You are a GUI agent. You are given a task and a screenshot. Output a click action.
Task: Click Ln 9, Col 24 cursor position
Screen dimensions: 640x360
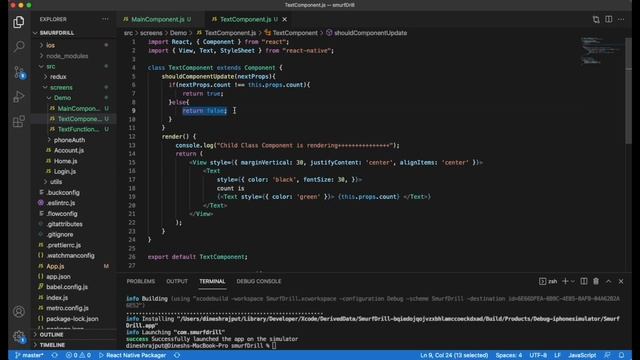[454, 355]
